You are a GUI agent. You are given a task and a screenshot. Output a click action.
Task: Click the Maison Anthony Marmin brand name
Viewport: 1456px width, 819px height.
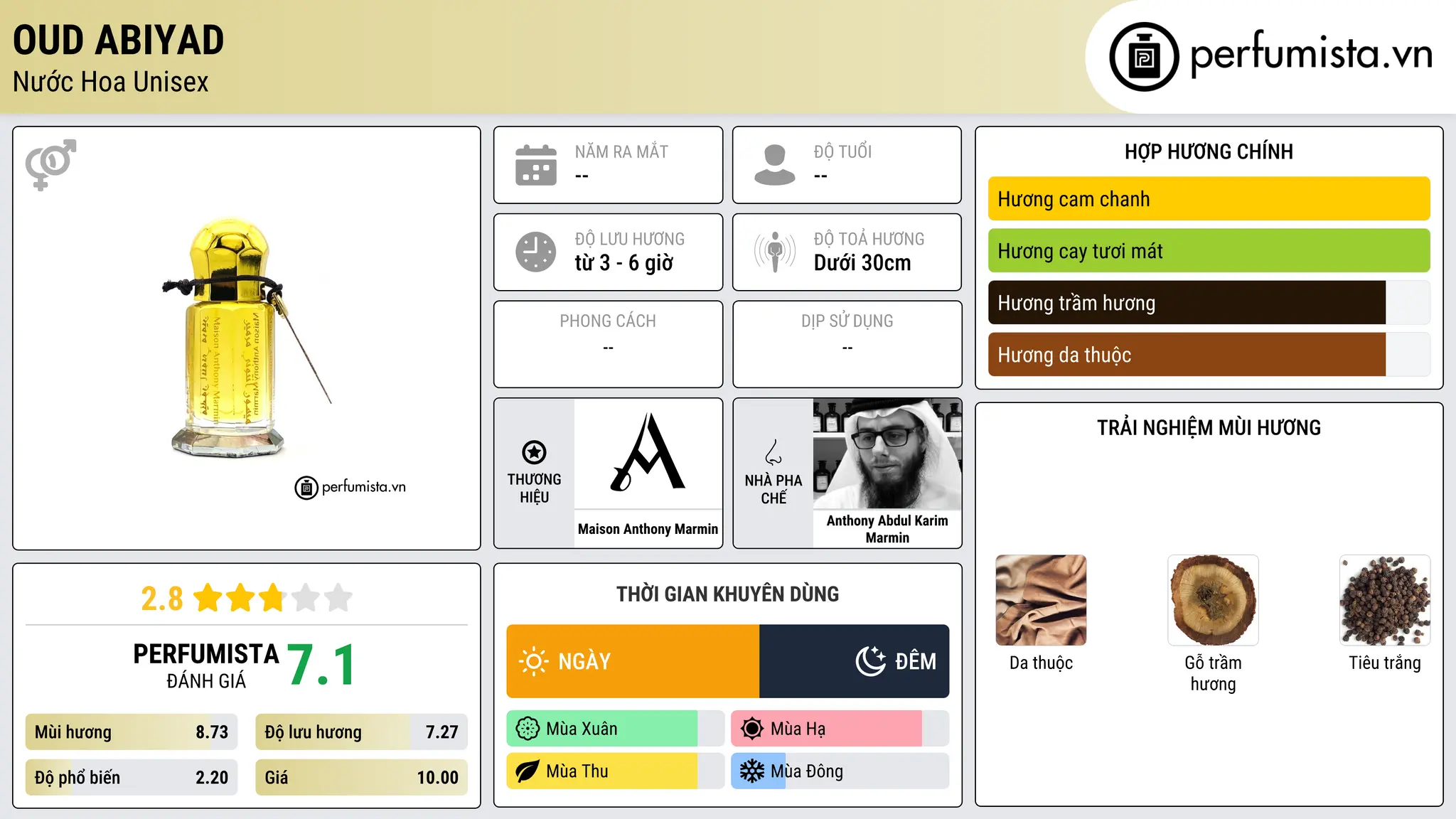[x=648, y=529]
